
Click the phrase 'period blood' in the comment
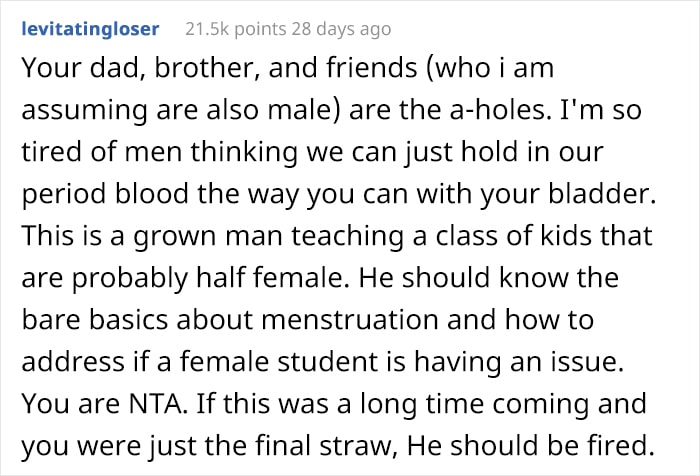[105, 195]
